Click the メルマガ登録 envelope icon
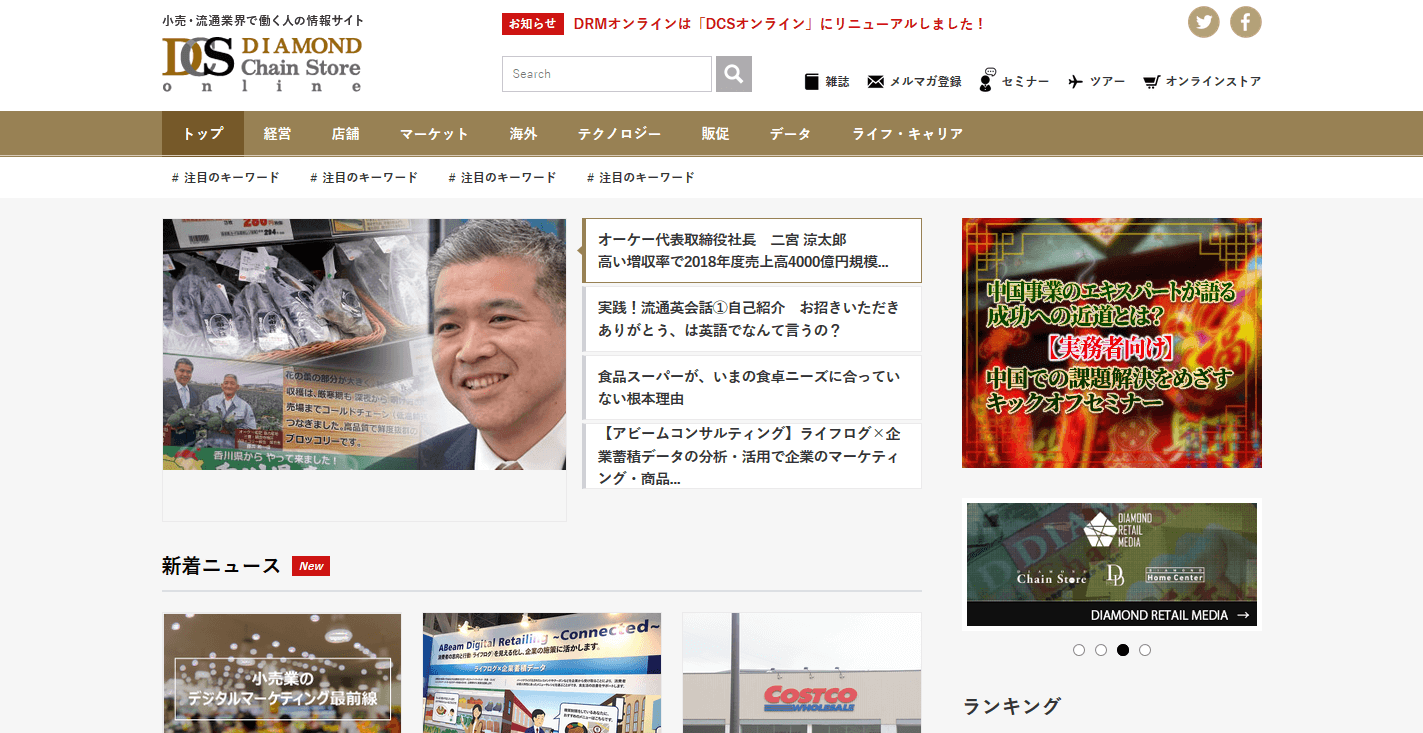The image size is (1423, 733). 876,82
